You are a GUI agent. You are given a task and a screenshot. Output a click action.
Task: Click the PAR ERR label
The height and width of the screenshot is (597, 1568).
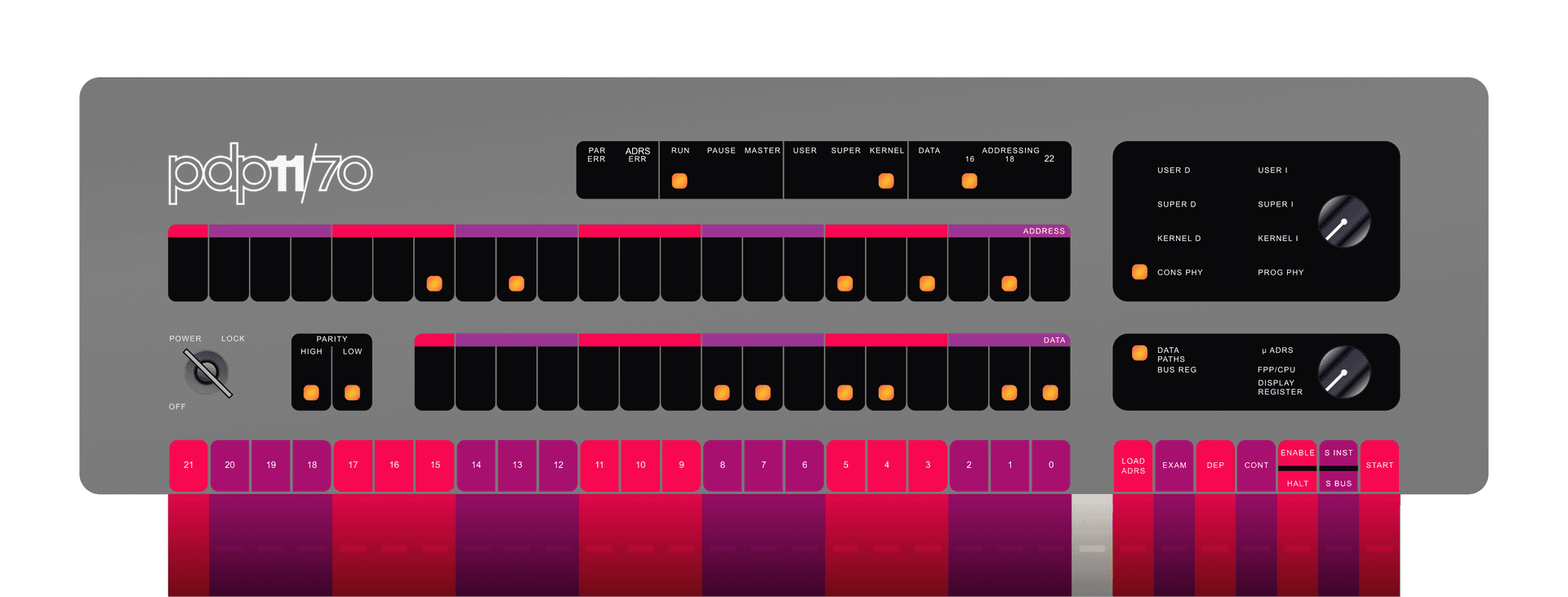coord(597,155)
